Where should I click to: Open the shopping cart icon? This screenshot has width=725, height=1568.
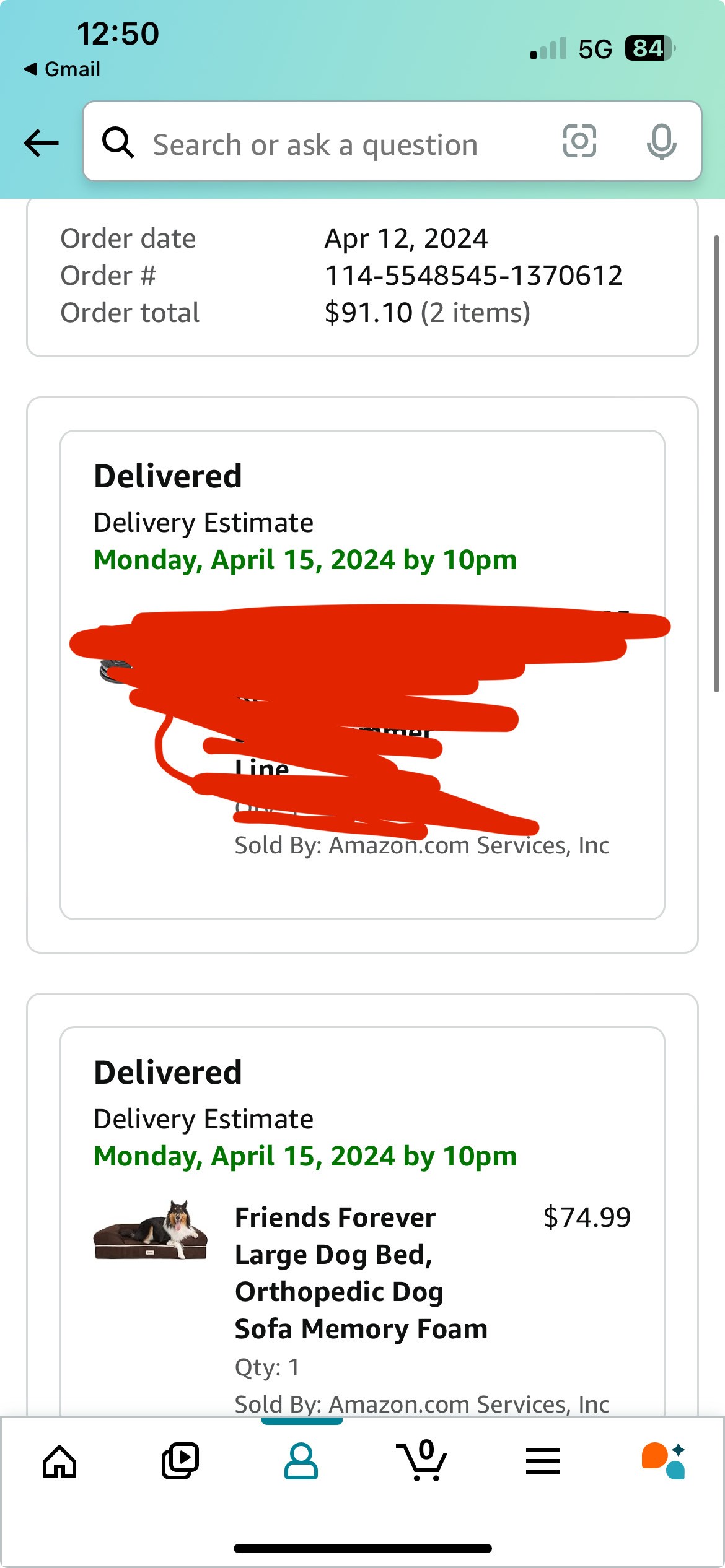coord(422,1460)
